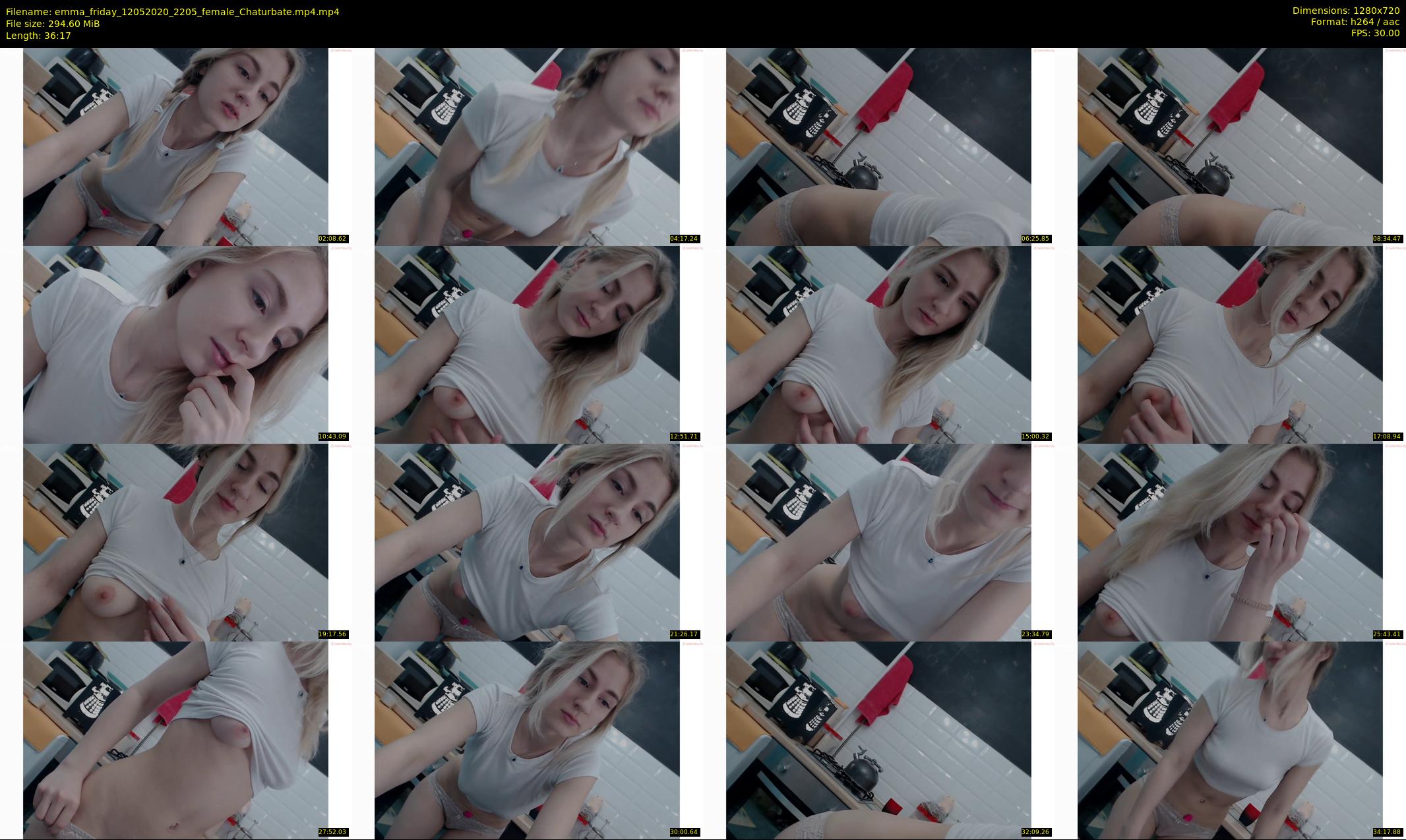1406x840 pixels.
Task: Open the frame timestamped 12:51.71
Action: pos(527,344)
